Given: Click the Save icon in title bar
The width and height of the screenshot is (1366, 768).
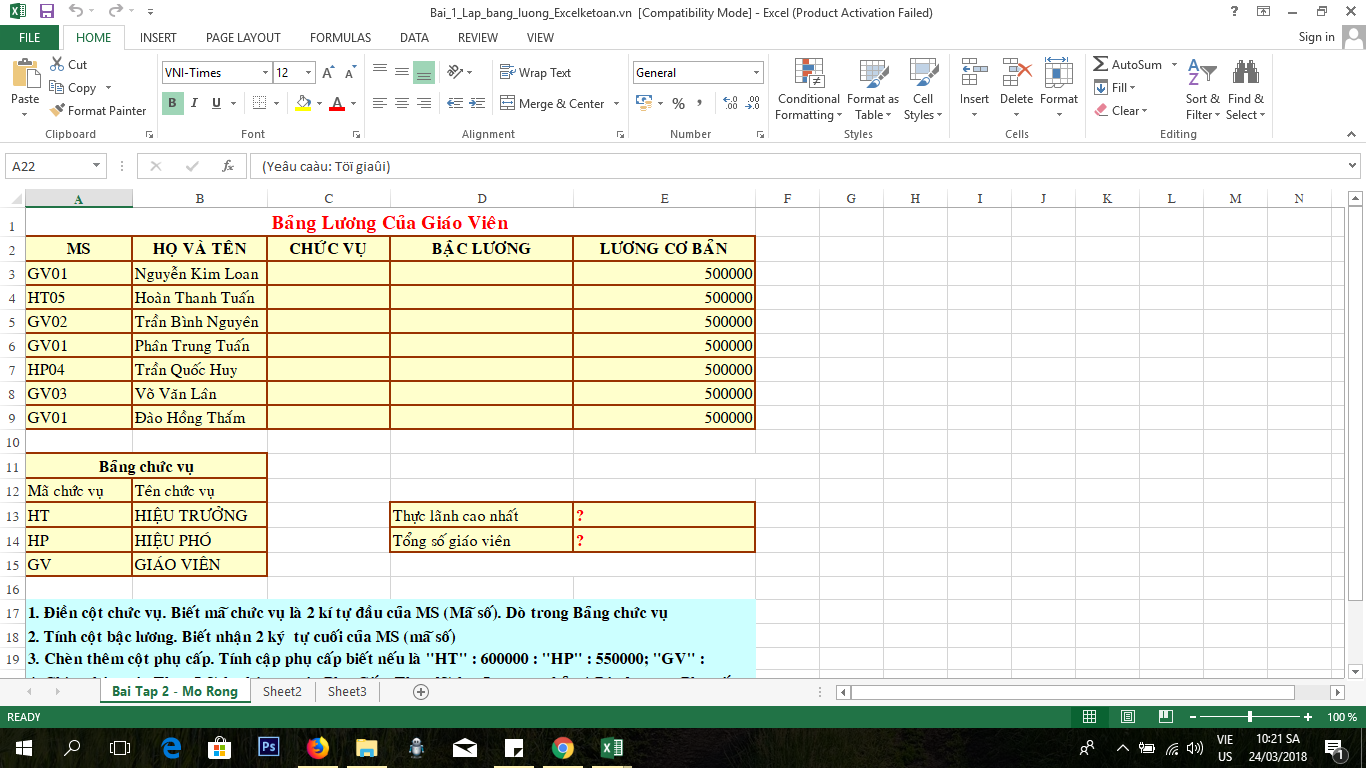Looking at the screenshot, I should click(47, 12).
